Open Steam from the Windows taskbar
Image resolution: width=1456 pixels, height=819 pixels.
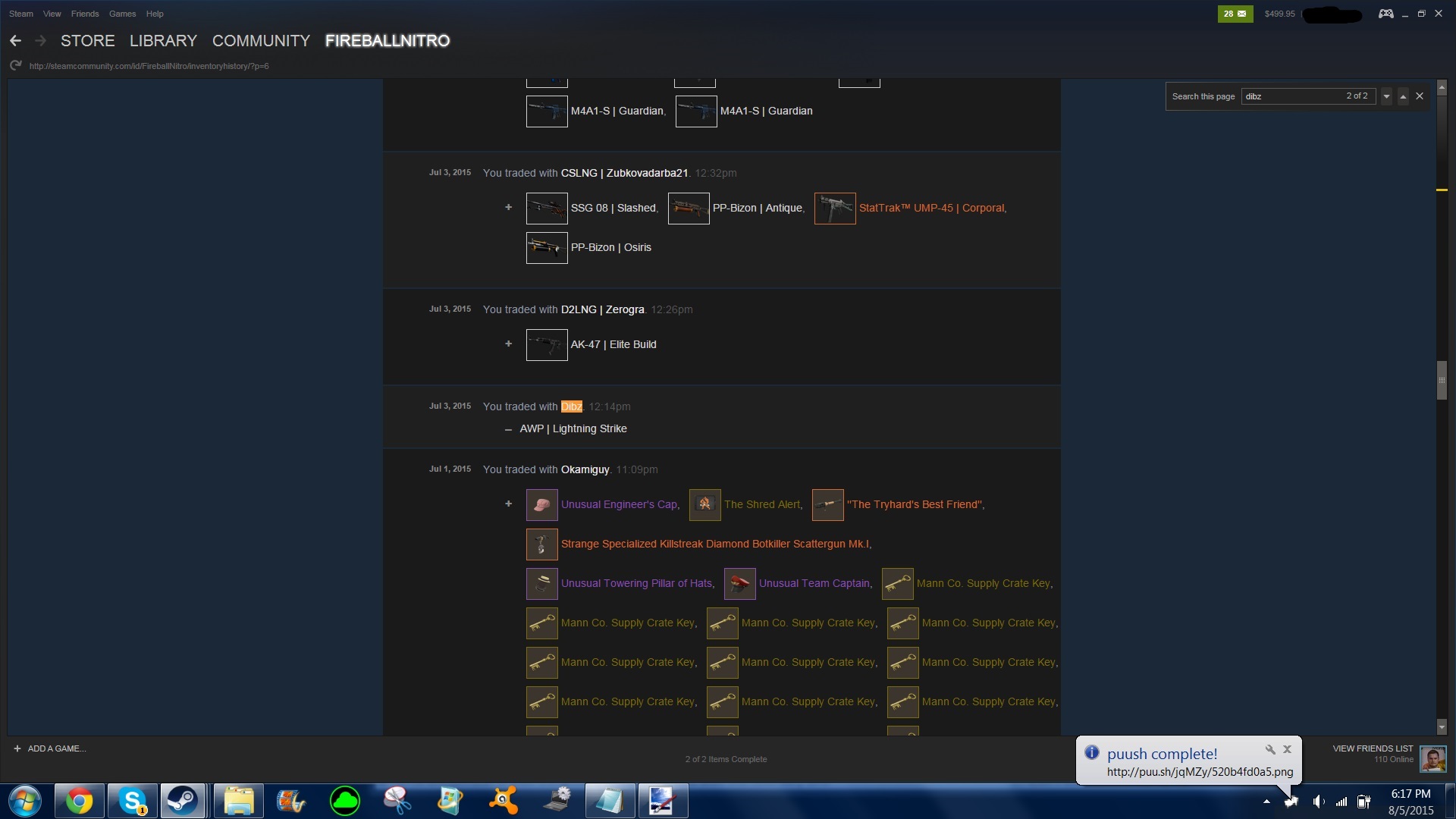pyautogui.click(x=182, y=801)
